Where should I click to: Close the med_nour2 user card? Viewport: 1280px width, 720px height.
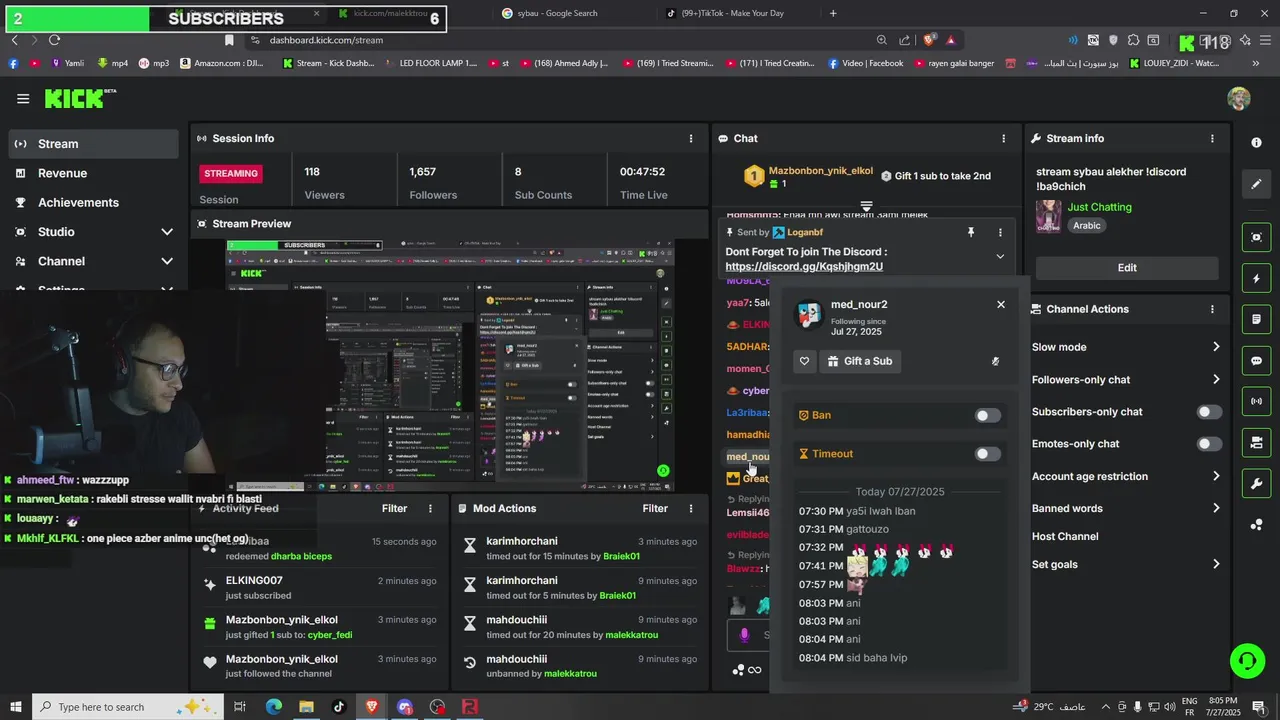pyautogui.click(x=1000, y=304)
